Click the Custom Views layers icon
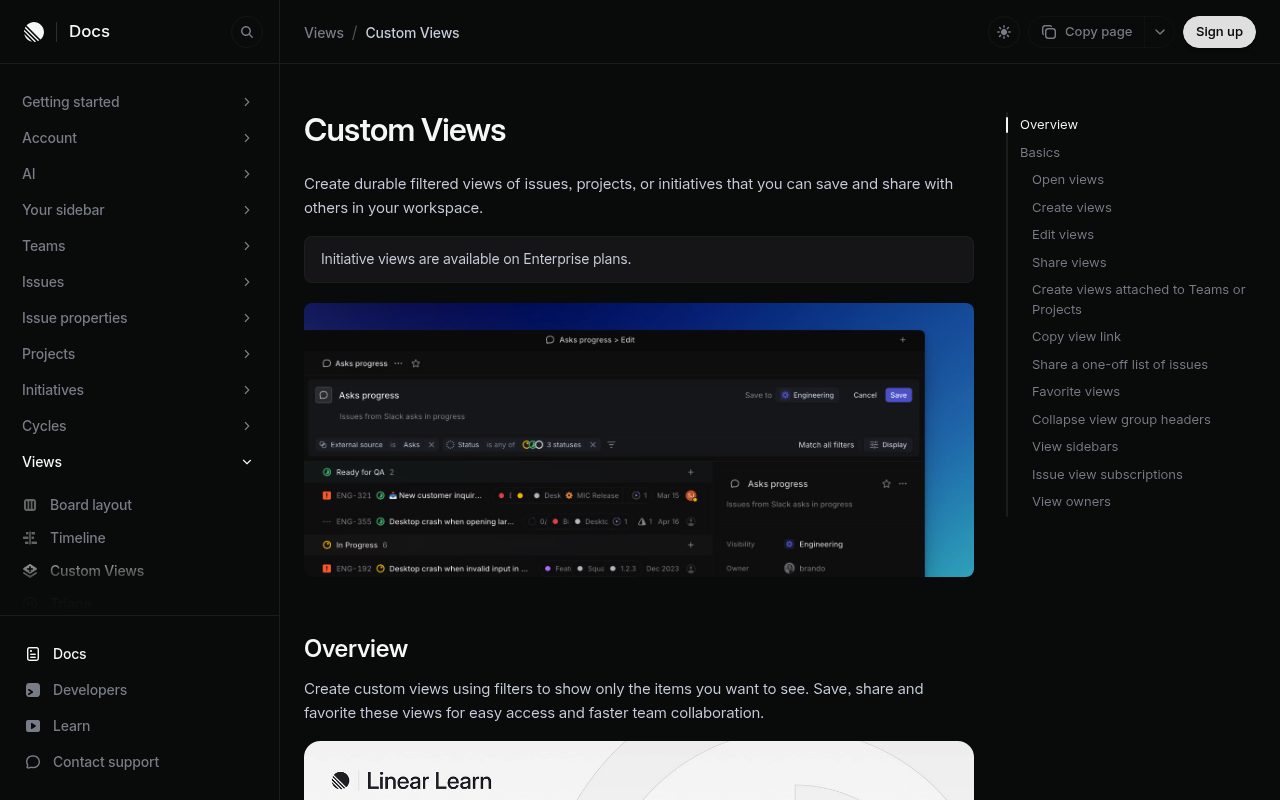 click(30, 571)
